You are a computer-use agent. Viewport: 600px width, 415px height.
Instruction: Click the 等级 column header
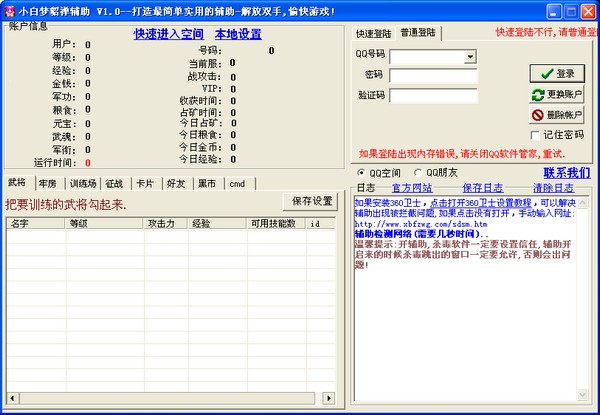[104, 223]
